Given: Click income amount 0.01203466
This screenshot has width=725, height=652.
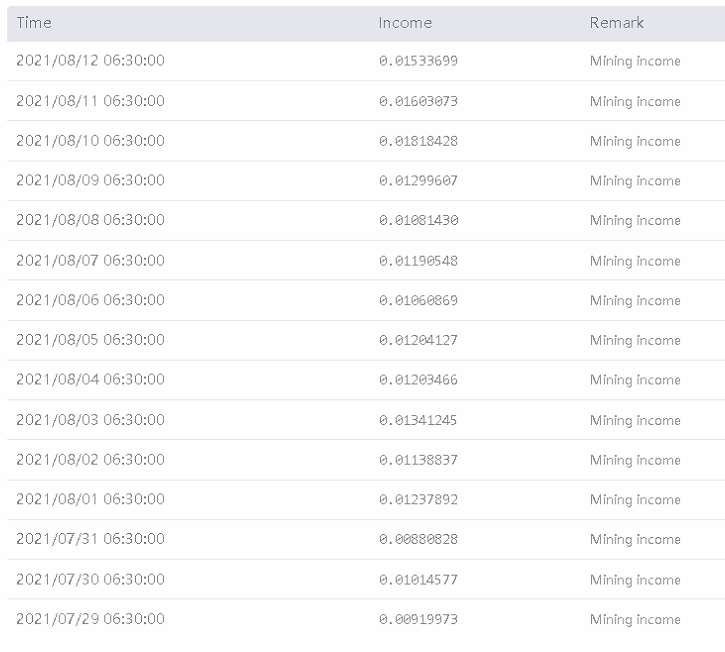Looking at the screenshot, I should (418, 380).
